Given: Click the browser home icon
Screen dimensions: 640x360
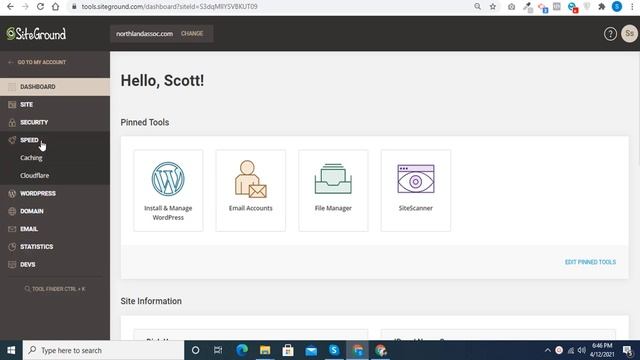Looking at the screenshot, I should click(x=56, y=7).
